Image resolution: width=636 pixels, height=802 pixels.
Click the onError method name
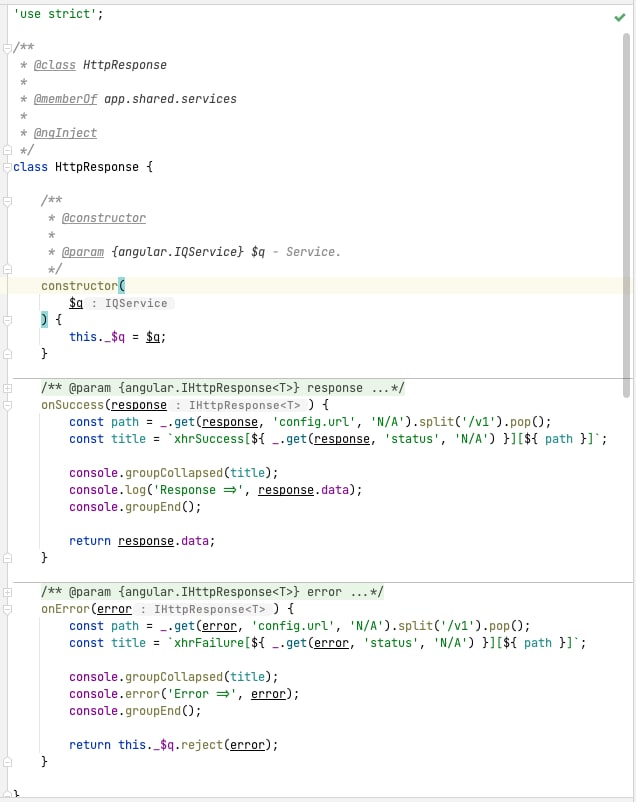pos(65,609)
